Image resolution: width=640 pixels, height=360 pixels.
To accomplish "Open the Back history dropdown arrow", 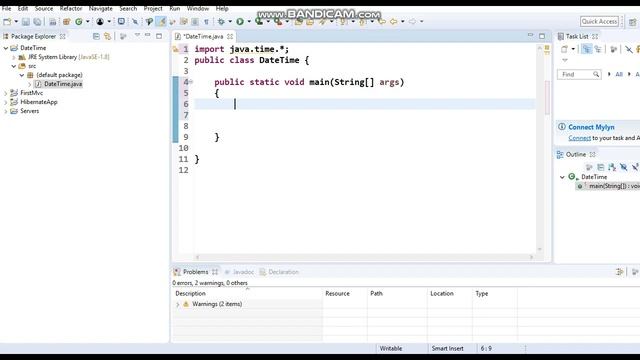I will coord(402,22).
